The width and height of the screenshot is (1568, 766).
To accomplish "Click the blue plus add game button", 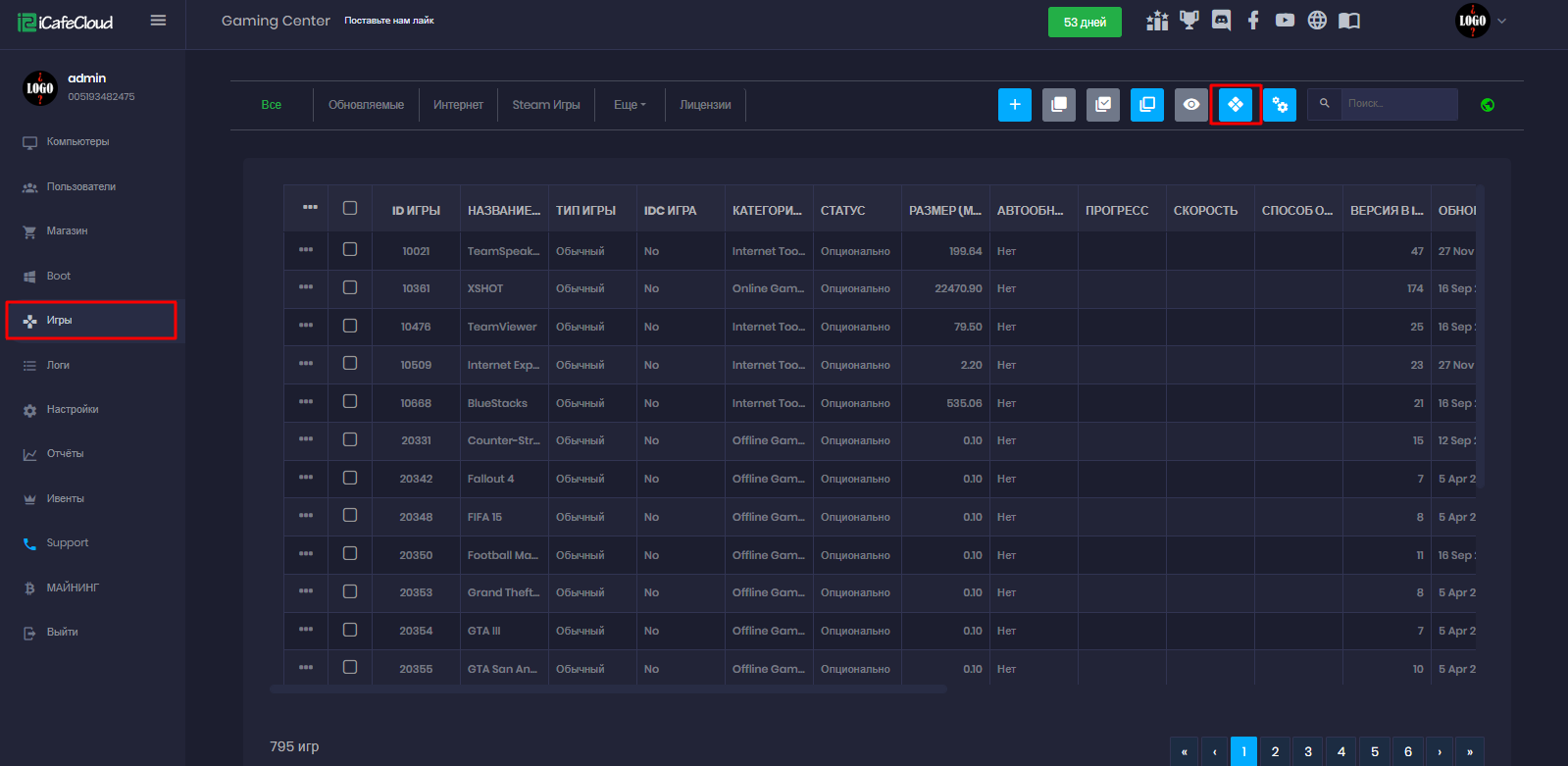I will click(1015, 105).
